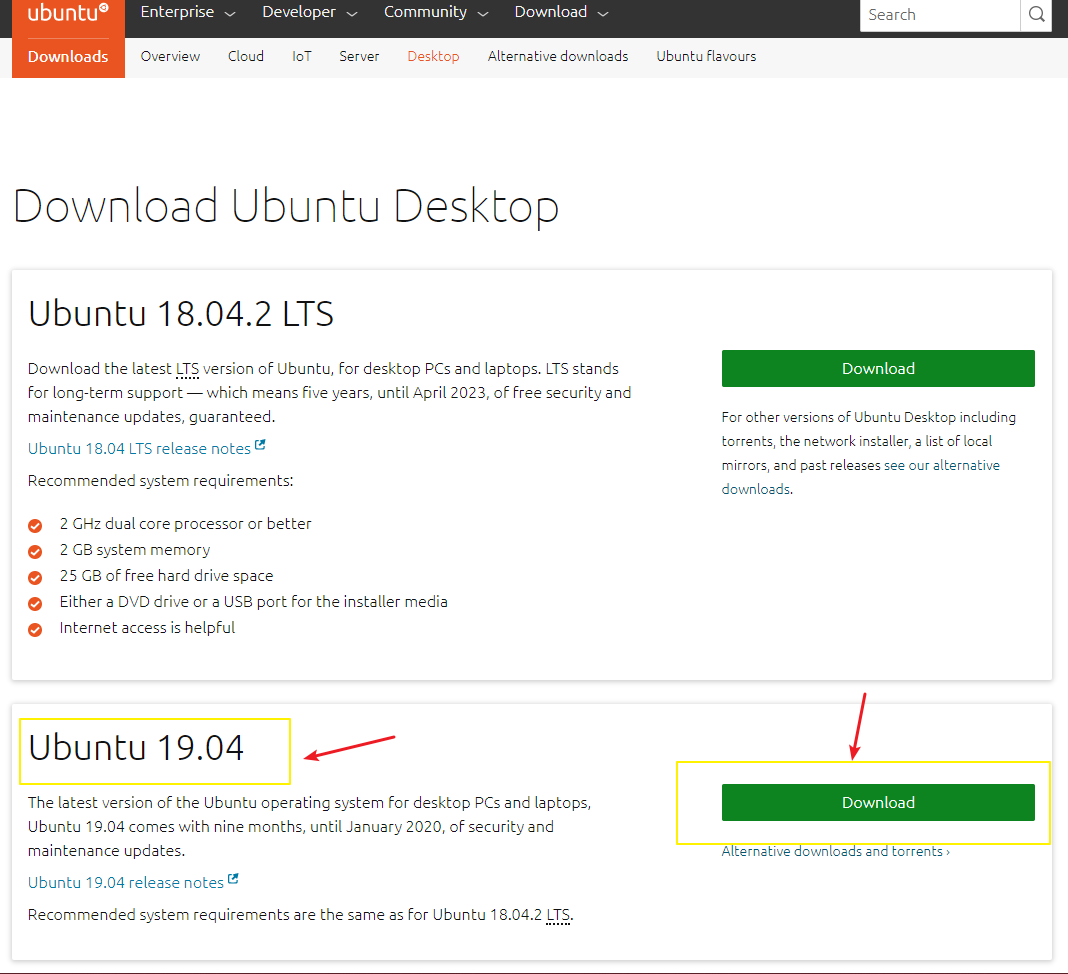Open Ubuntu 19.04 release notes

pos(125,882)
